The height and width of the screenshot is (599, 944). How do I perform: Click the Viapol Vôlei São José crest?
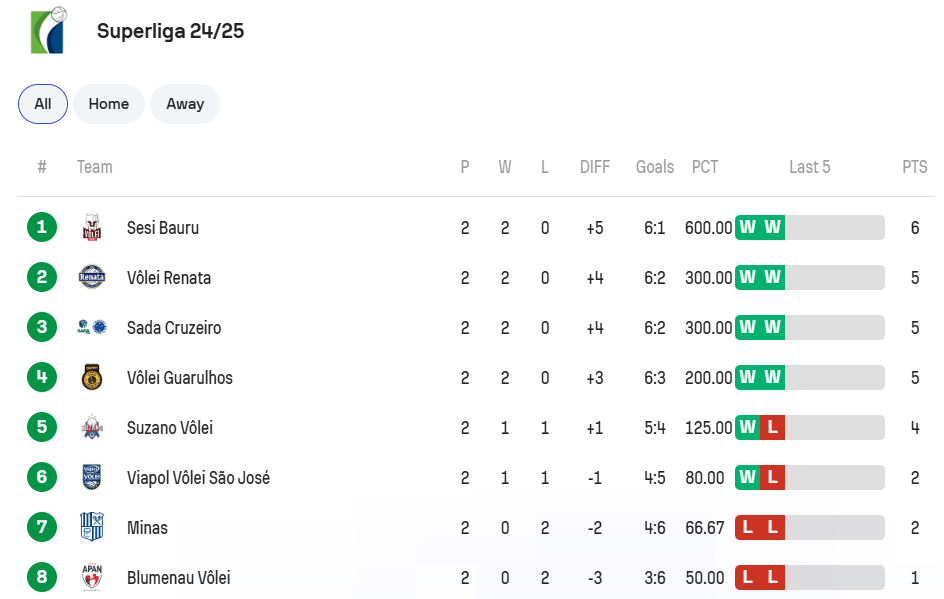pyautogui.click(x=92, y=478)
